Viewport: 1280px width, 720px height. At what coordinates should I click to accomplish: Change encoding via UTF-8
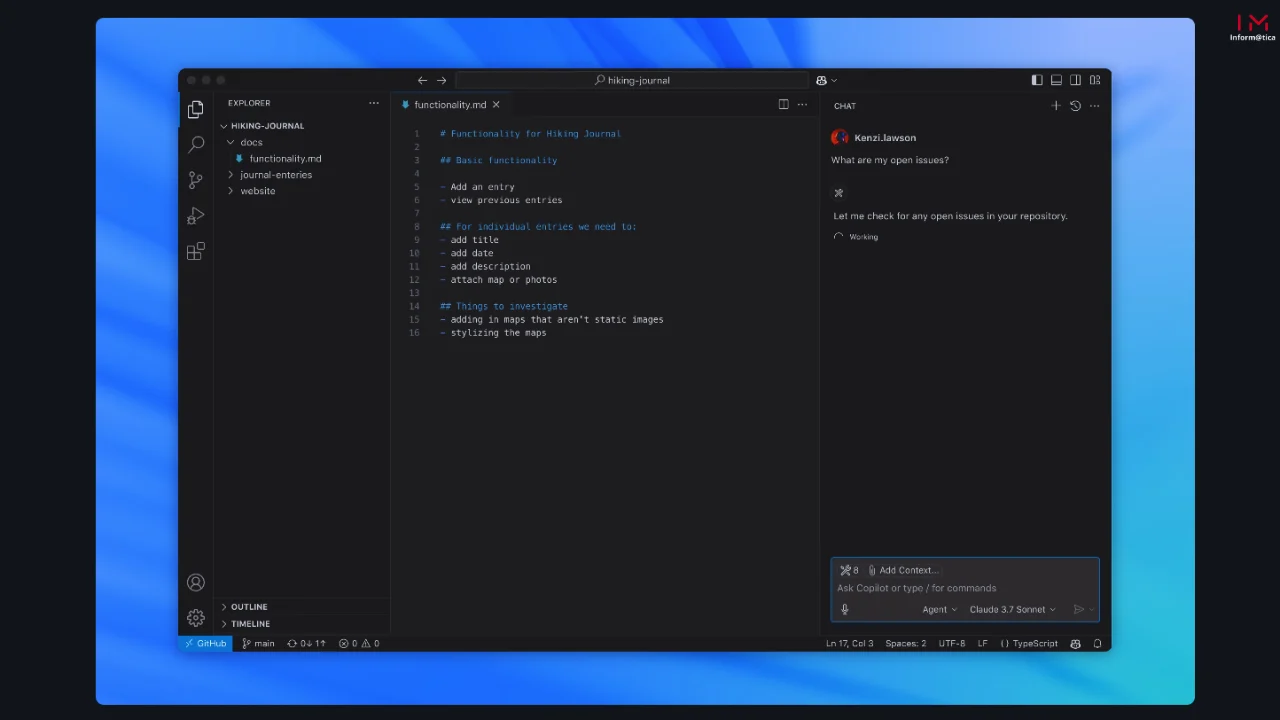(951, 643)
